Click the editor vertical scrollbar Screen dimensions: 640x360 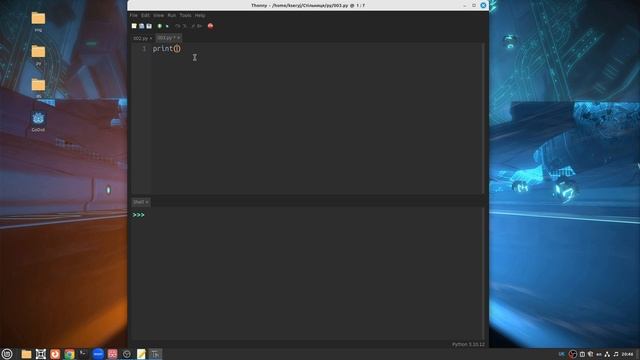point(484,118)
